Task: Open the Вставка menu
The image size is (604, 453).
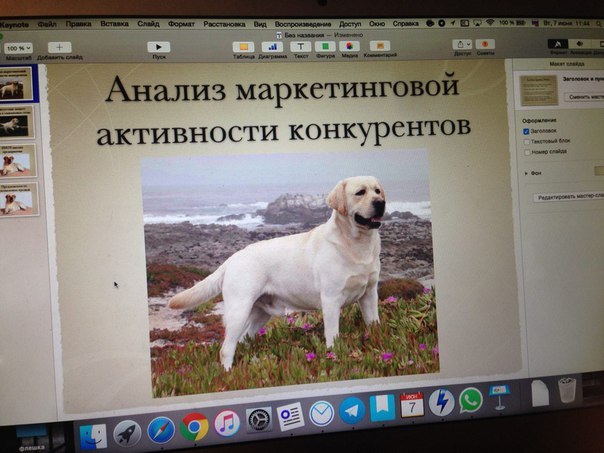Action: pos(114,22)
